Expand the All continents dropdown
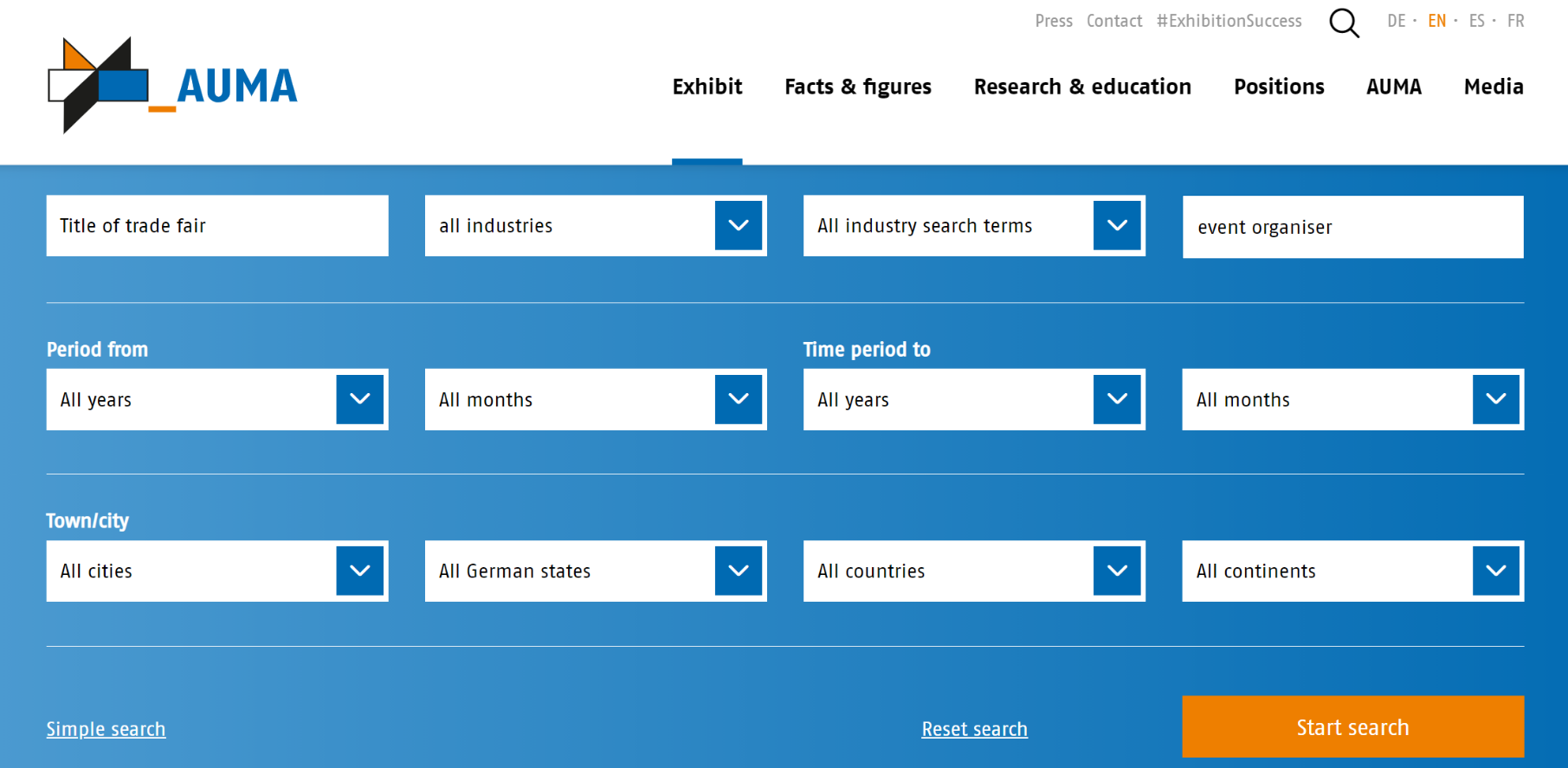The image size is (1568, 768). coord(1353,571)
